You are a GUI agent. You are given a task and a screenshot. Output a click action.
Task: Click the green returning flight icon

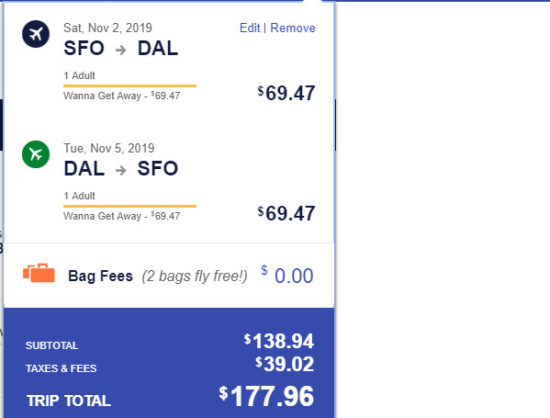pyautogui.click(x=36, y=154)
